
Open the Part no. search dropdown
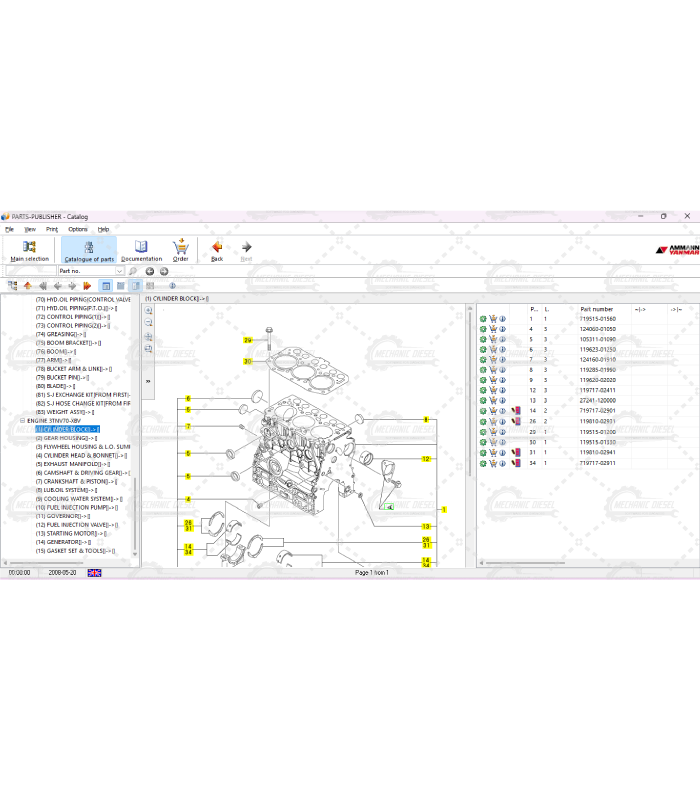120,271
